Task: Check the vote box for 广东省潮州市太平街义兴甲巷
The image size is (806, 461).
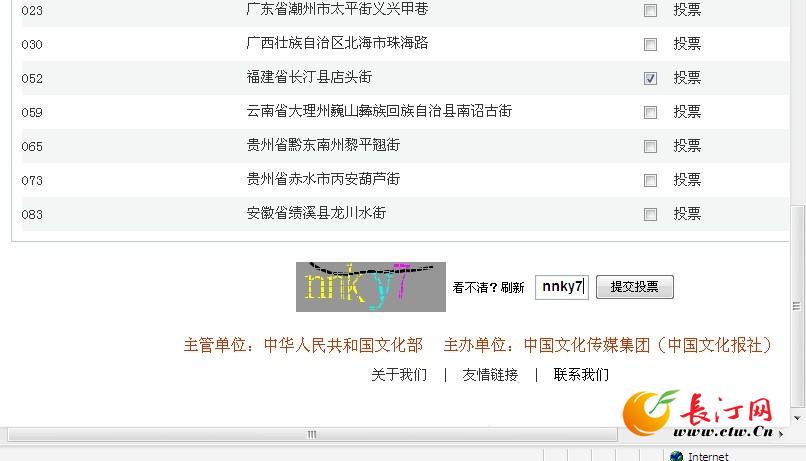Action: pos(650,11)
